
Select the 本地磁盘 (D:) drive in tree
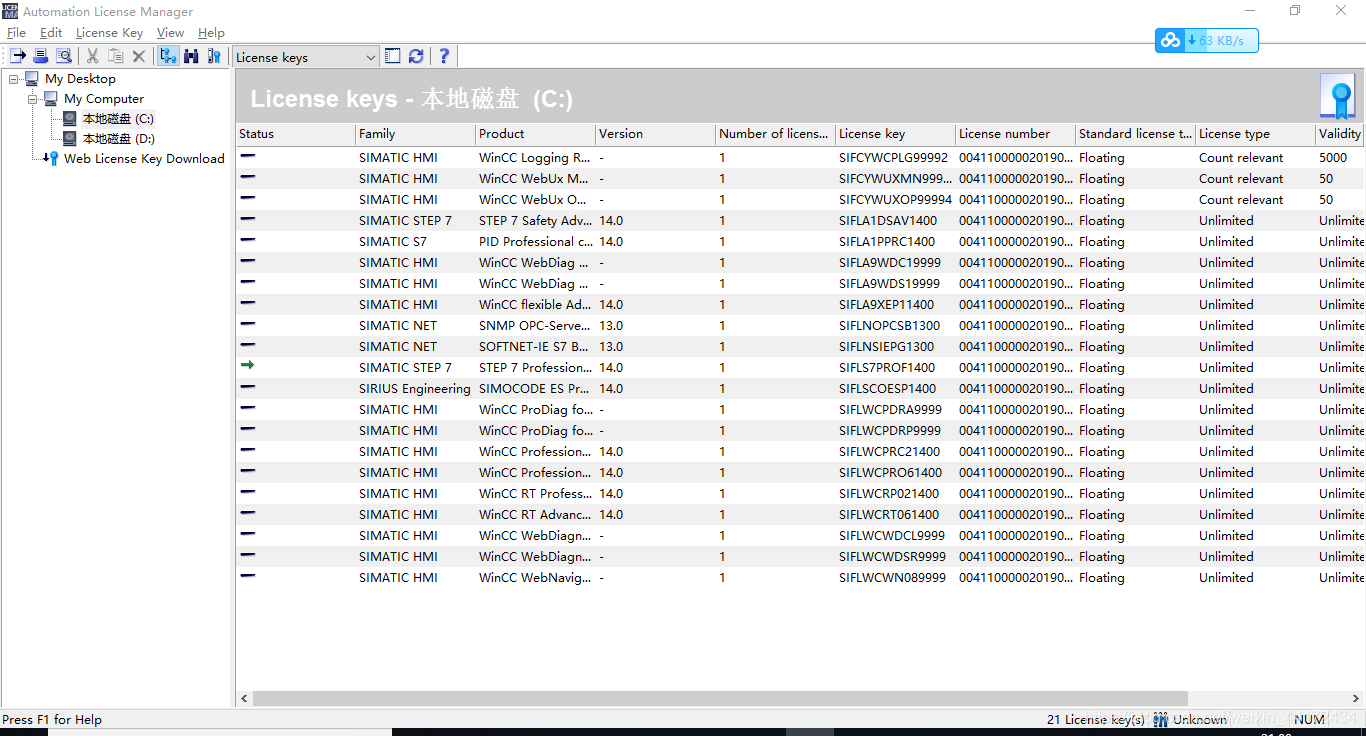pyautogui.click(x=118, y=139)
